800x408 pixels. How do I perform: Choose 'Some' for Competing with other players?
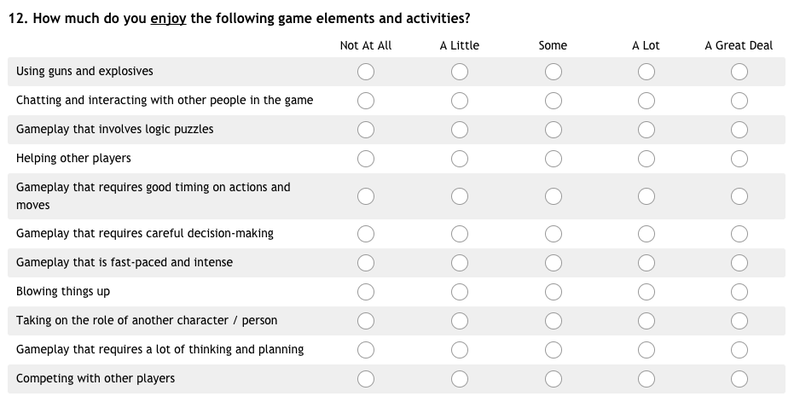(553, 379)
